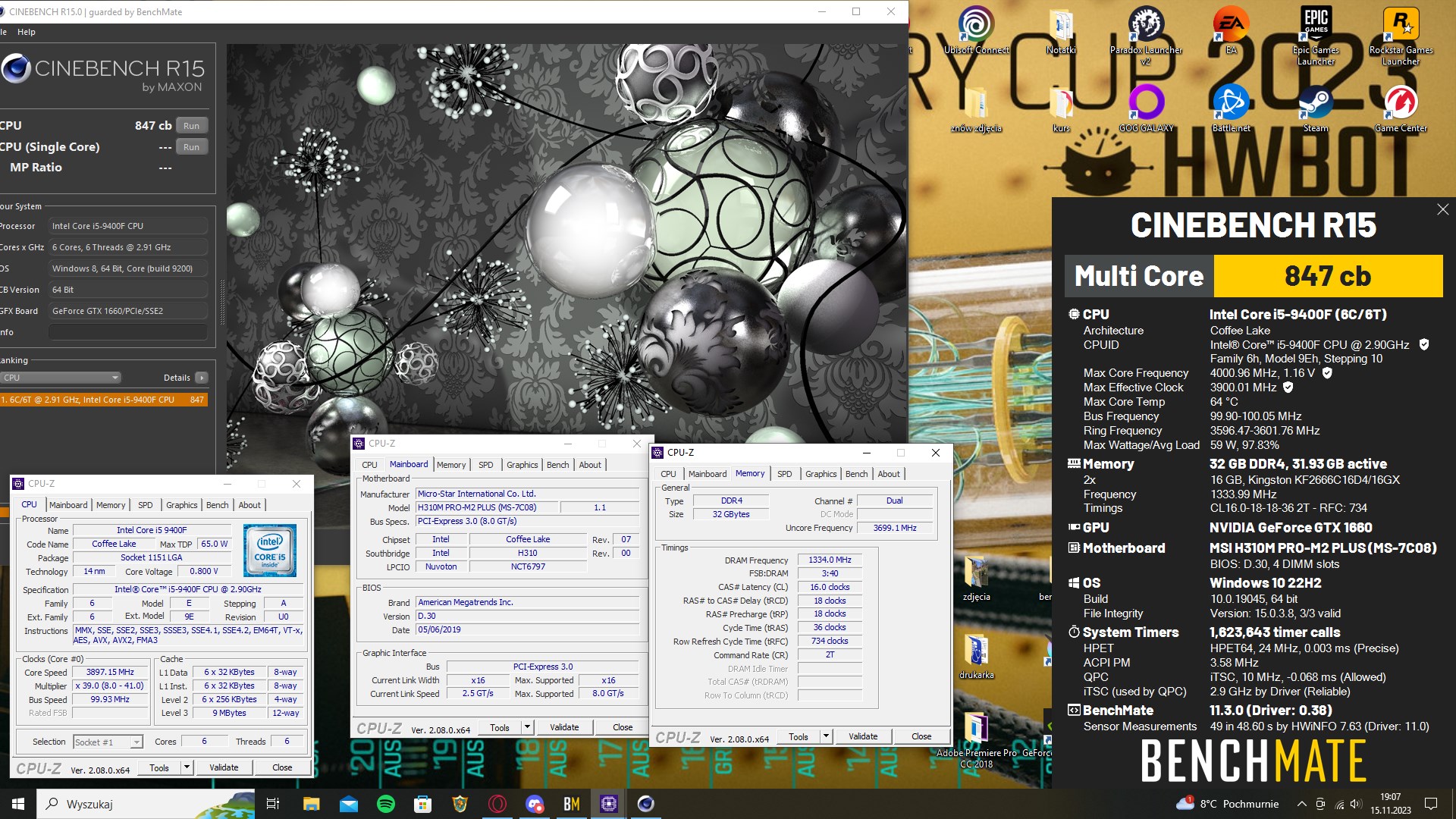Close the BenchMate result panel
1456x819 pixels.
tap(1442, 209)
